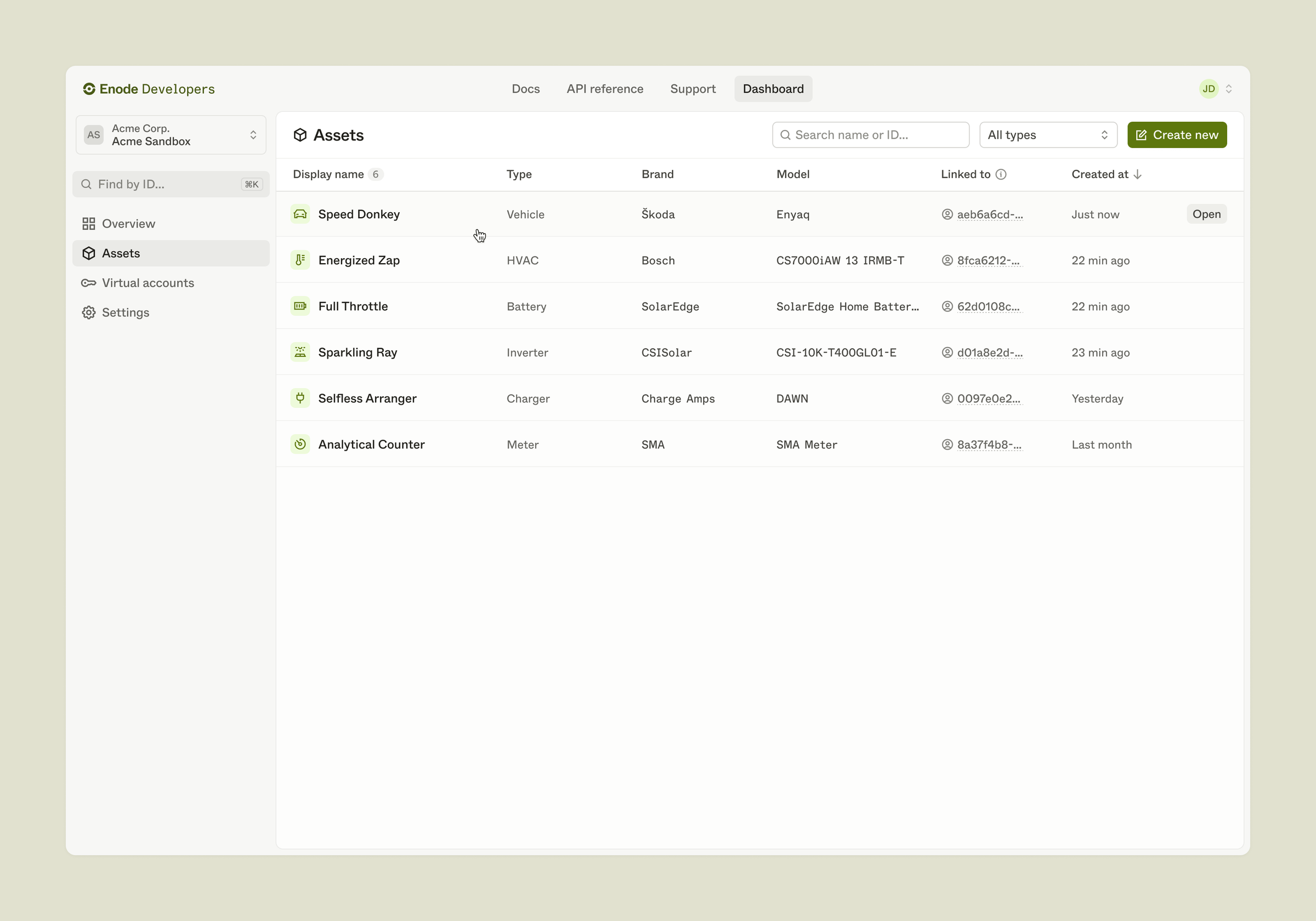Viewport: 1316px width, 921px height.
Task: Switch to the Dashboard tab
Action: [773, 89]
